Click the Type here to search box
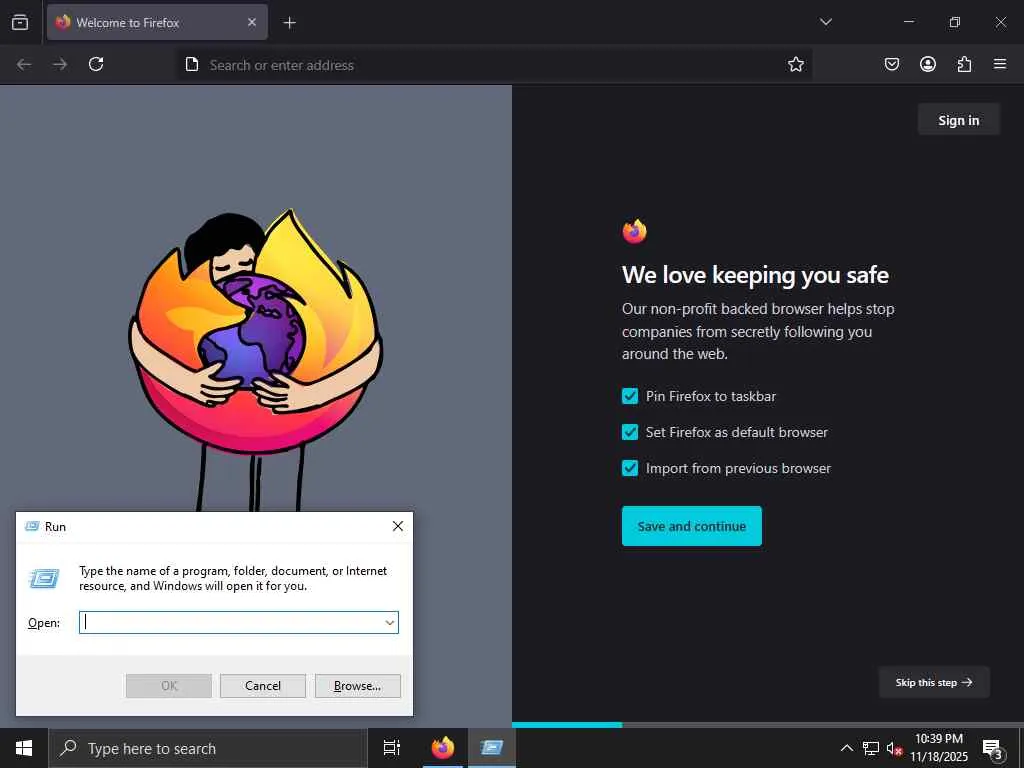 pyautogui.click(x=208, y=748)
